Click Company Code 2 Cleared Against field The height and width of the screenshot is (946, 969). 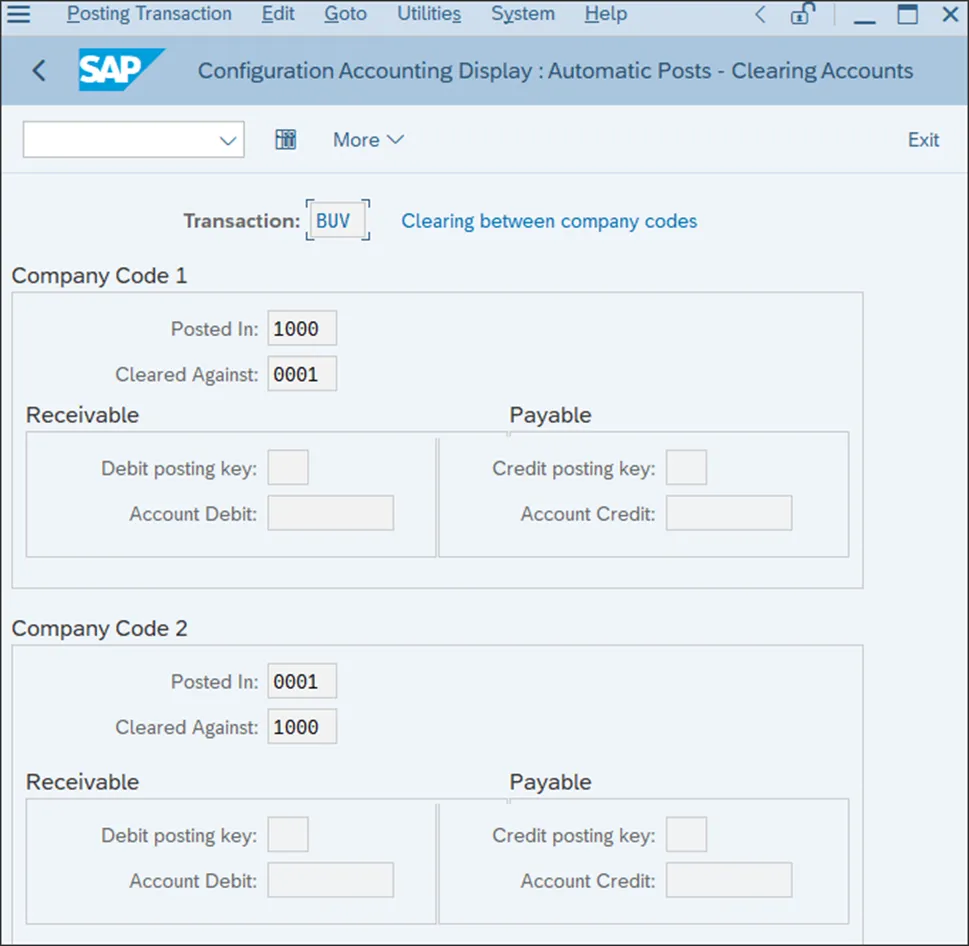[x=302, y=727]
